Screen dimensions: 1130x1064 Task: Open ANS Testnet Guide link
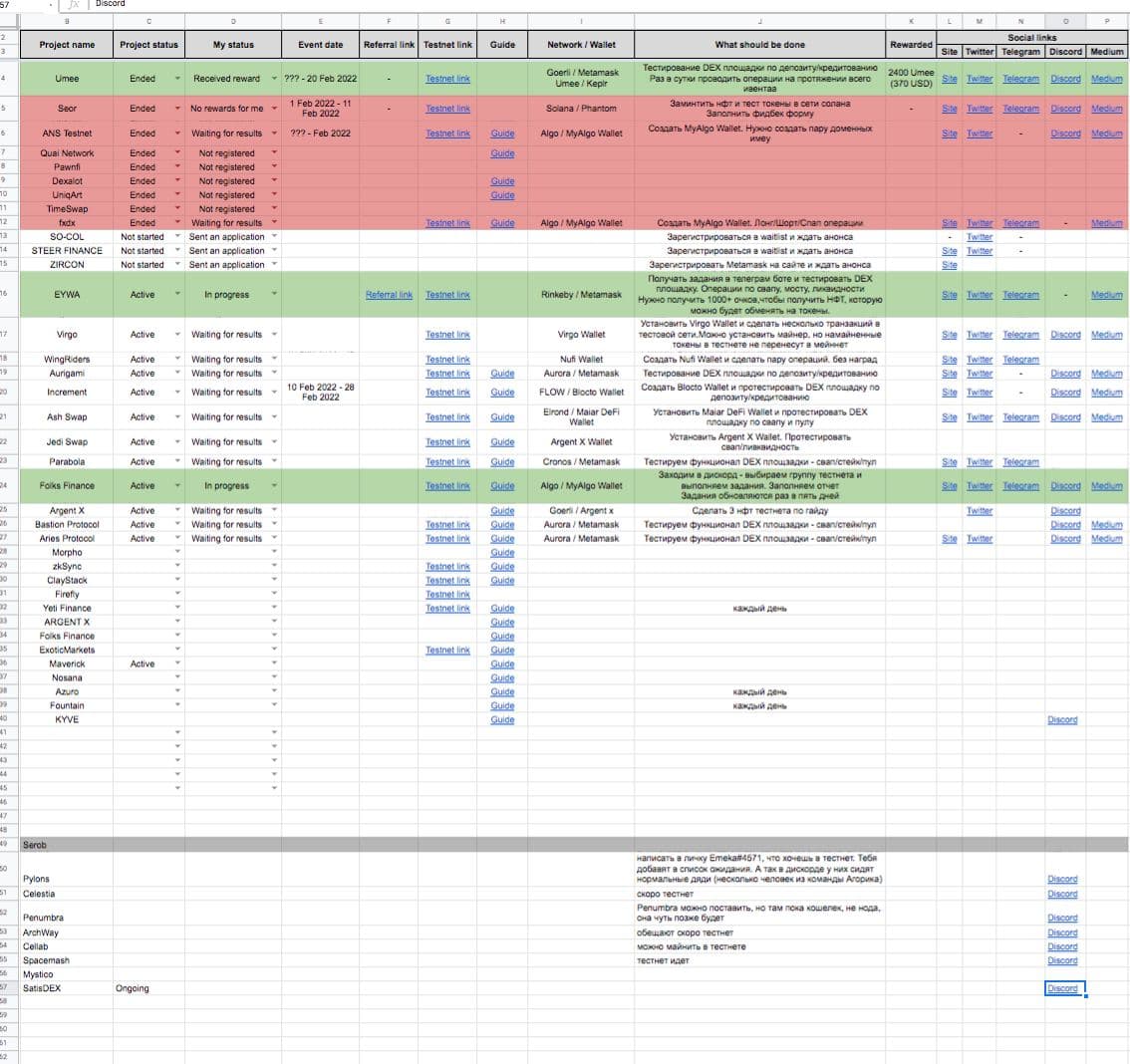click(x=502, y=133)
